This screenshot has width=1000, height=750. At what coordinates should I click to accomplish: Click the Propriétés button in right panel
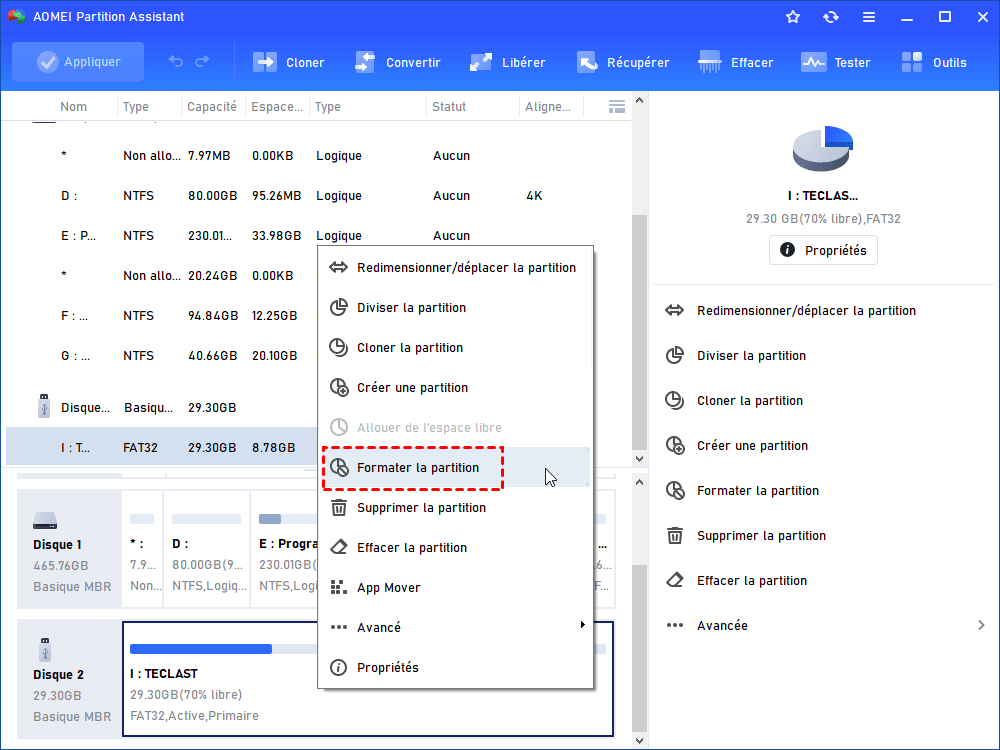click(823, 250)
